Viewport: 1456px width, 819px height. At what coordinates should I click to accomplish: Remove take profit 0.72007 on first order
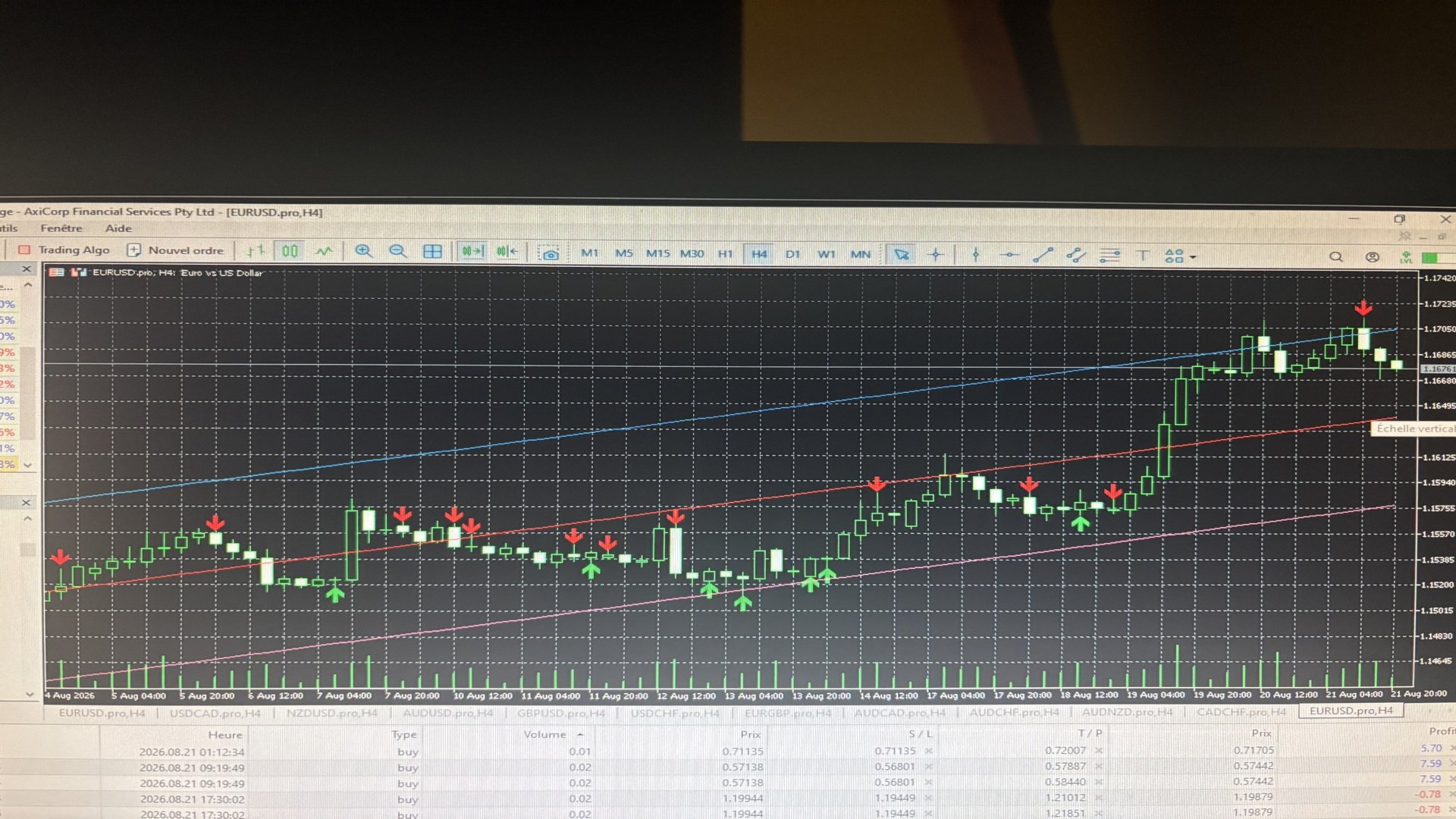click(1099, 750)
